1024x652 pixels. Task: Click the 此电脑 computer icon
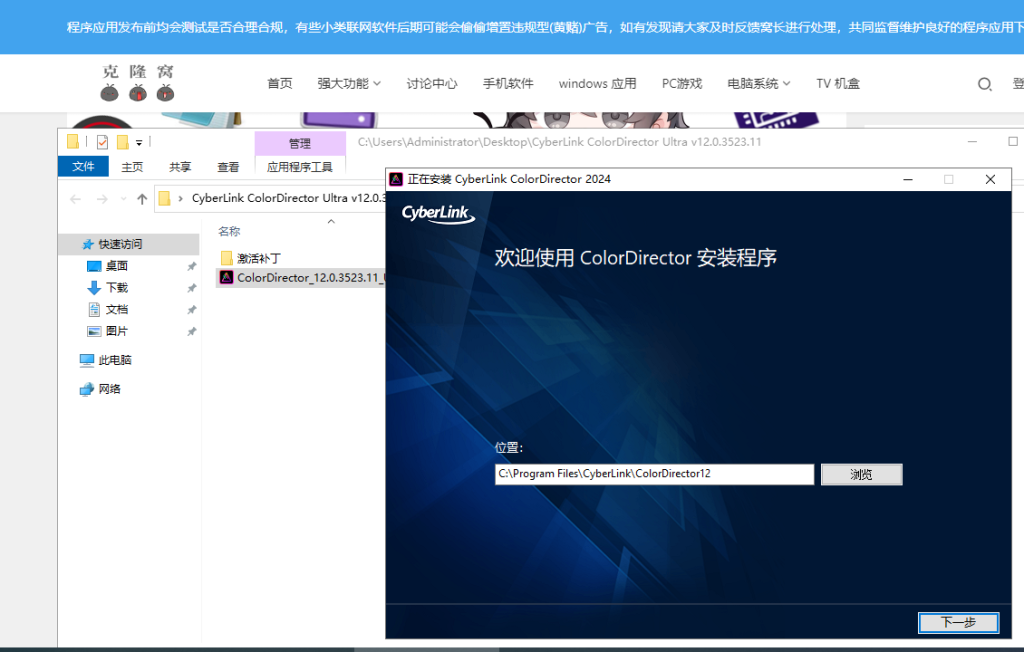(x=87, y=360)
